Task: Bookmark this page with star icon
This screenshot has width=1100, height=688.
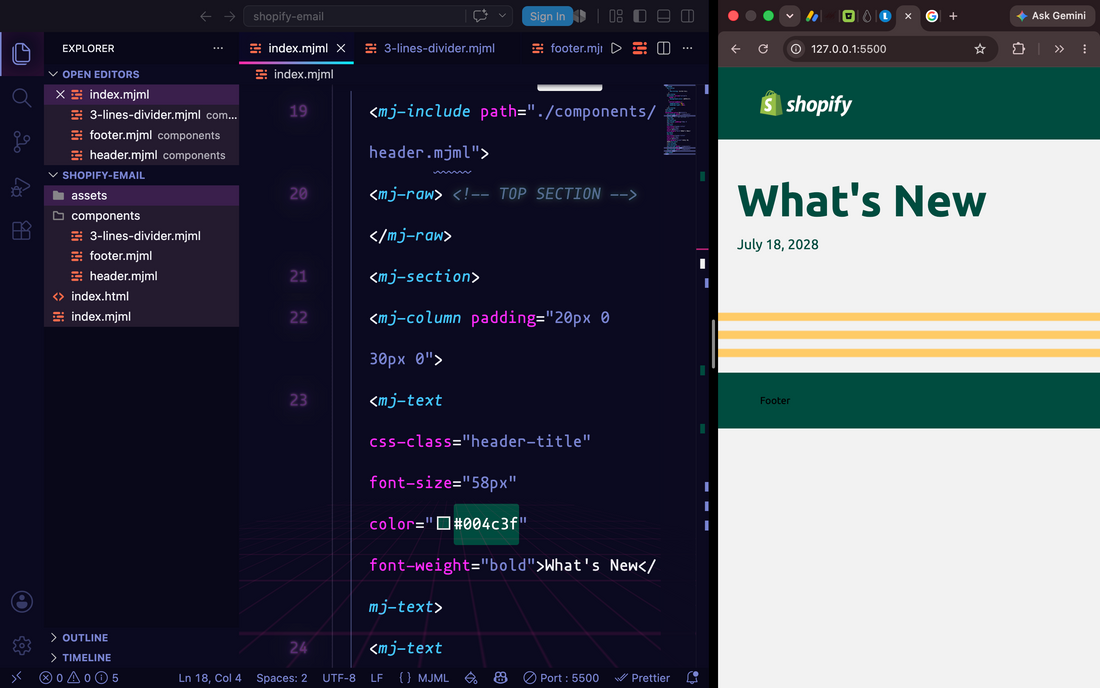Action: (x=980, y=49)
